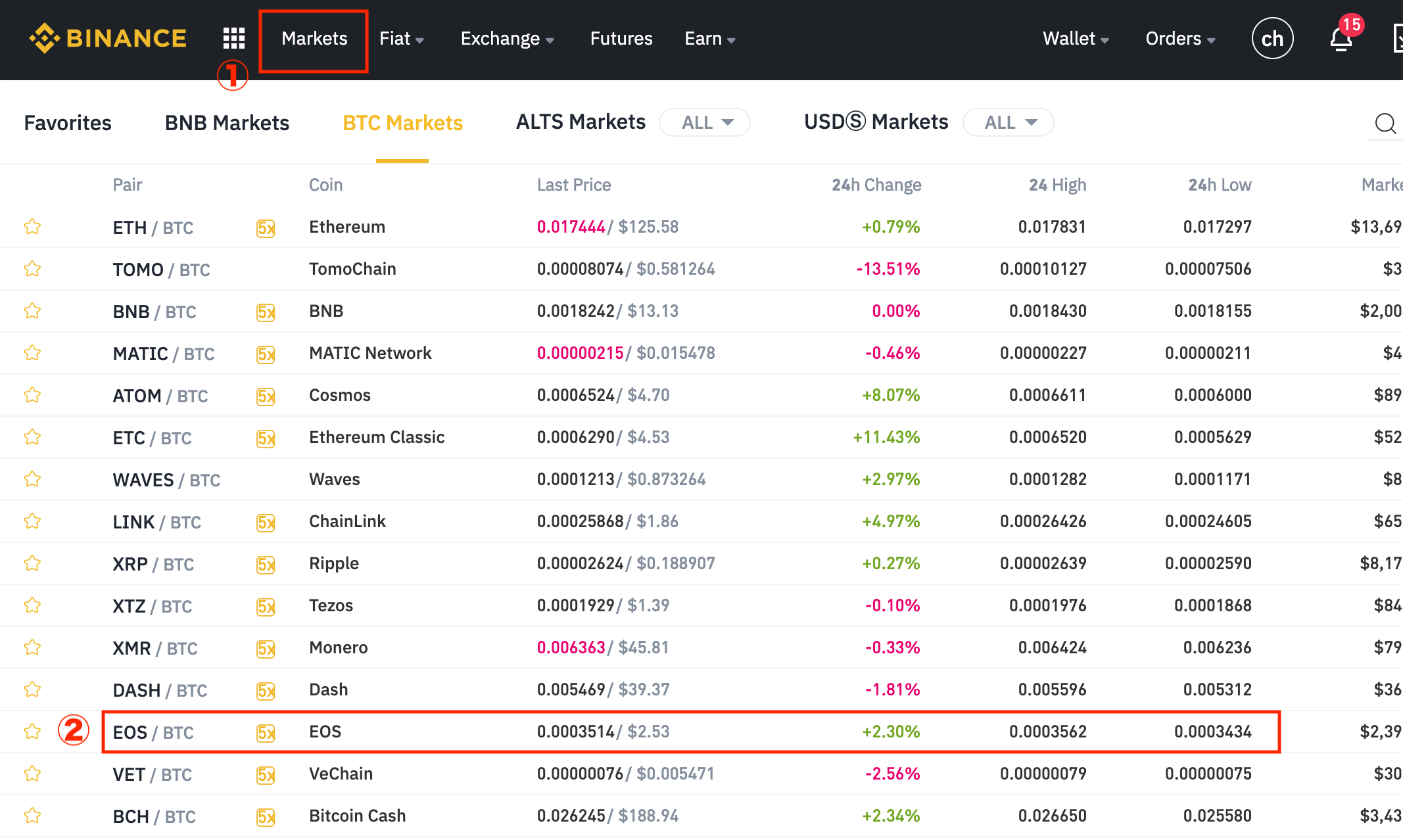1403x840 pixels.
Task: Open ALTS Markets ALL dropdown
Action: 705,122
